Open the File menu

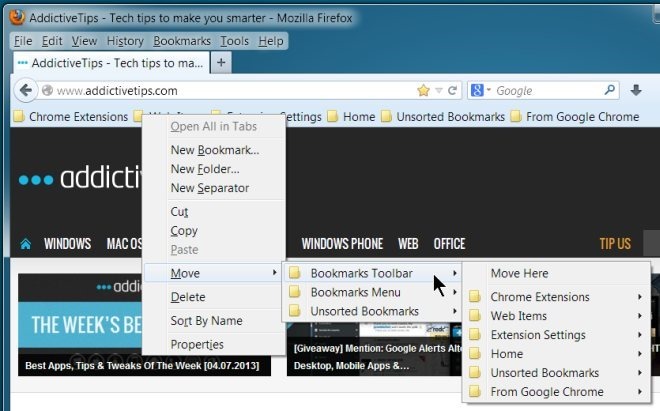23,41
